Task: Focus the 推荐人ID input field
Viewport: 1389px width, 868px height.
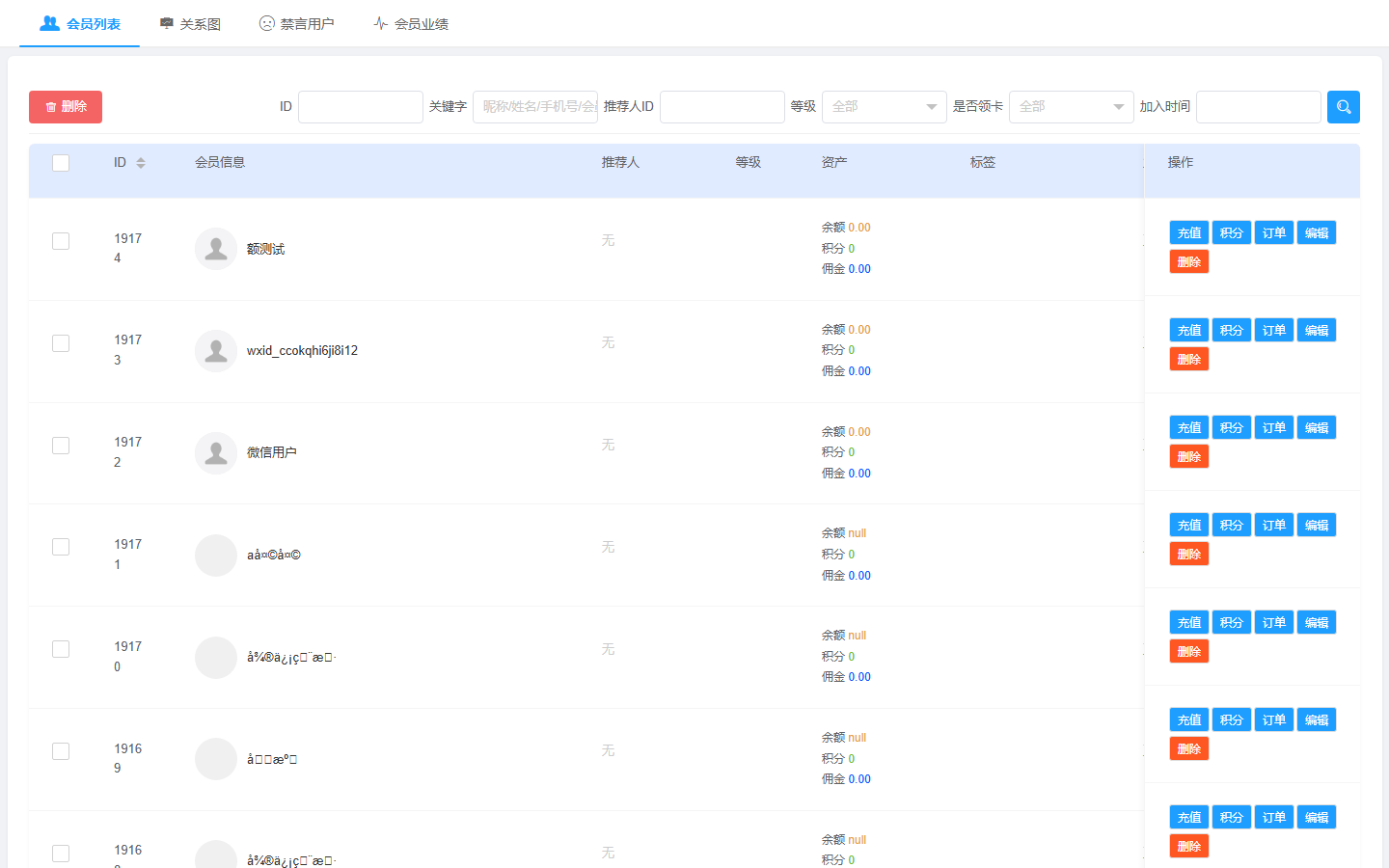Action: click(x=722, y=107)
